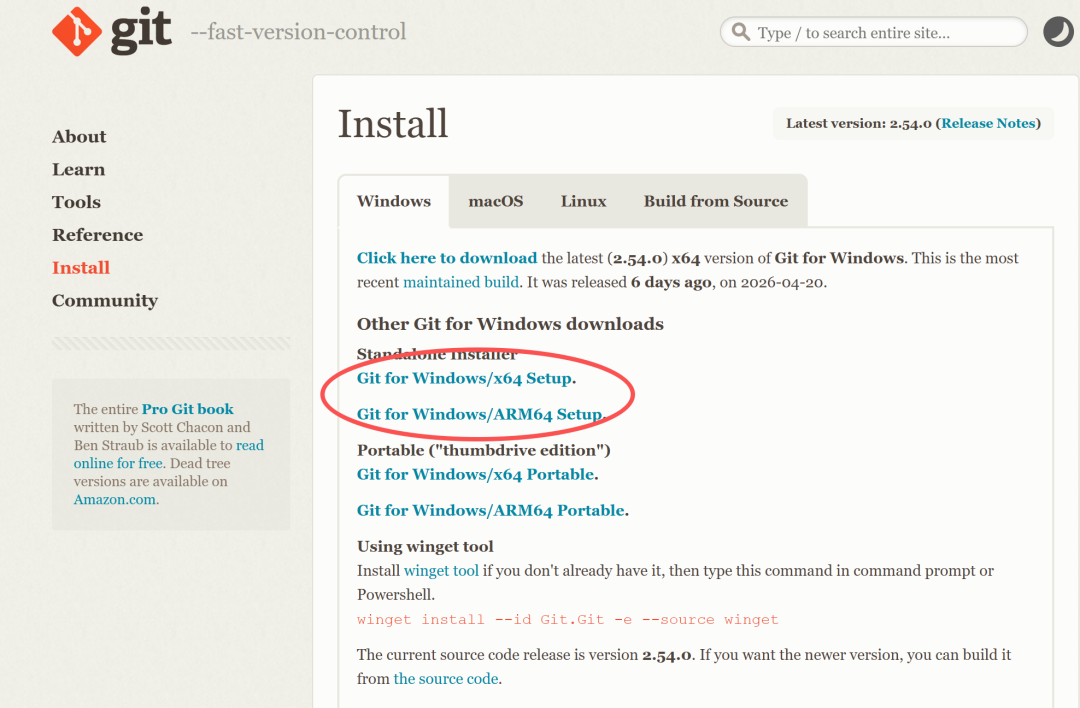Click the 'Install' page heading
The width and height of the screenshot is (1080, 708).
coord(393,124)
